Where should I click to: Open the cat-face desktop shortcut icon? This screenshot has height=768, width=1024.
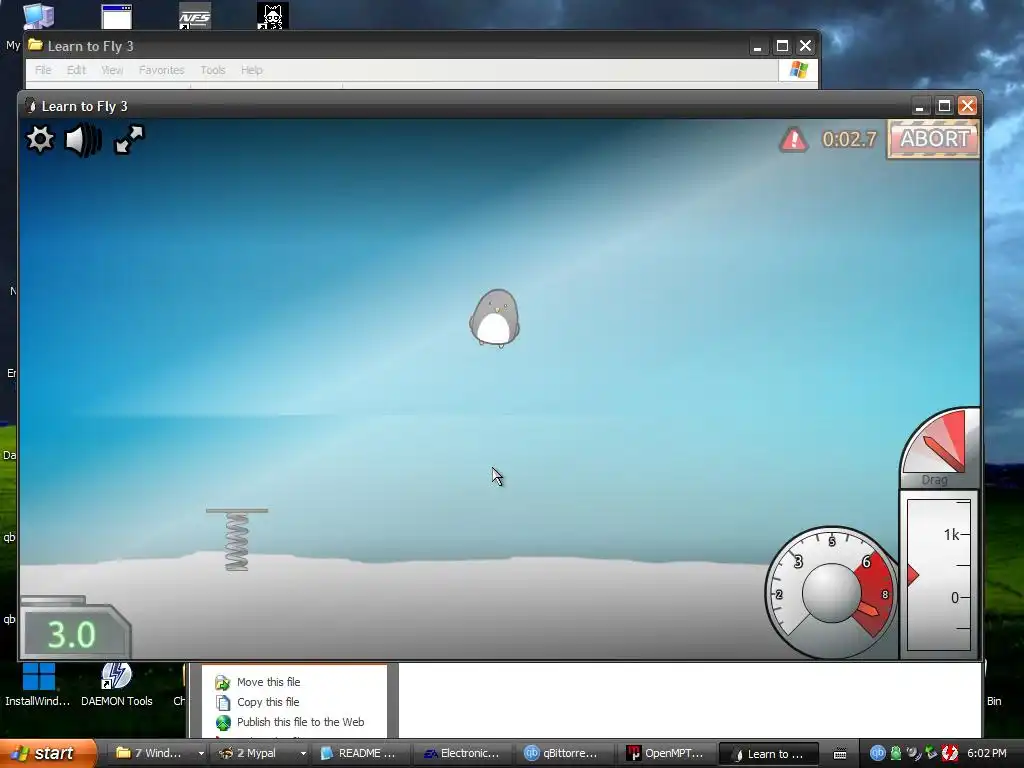(273, 16)
